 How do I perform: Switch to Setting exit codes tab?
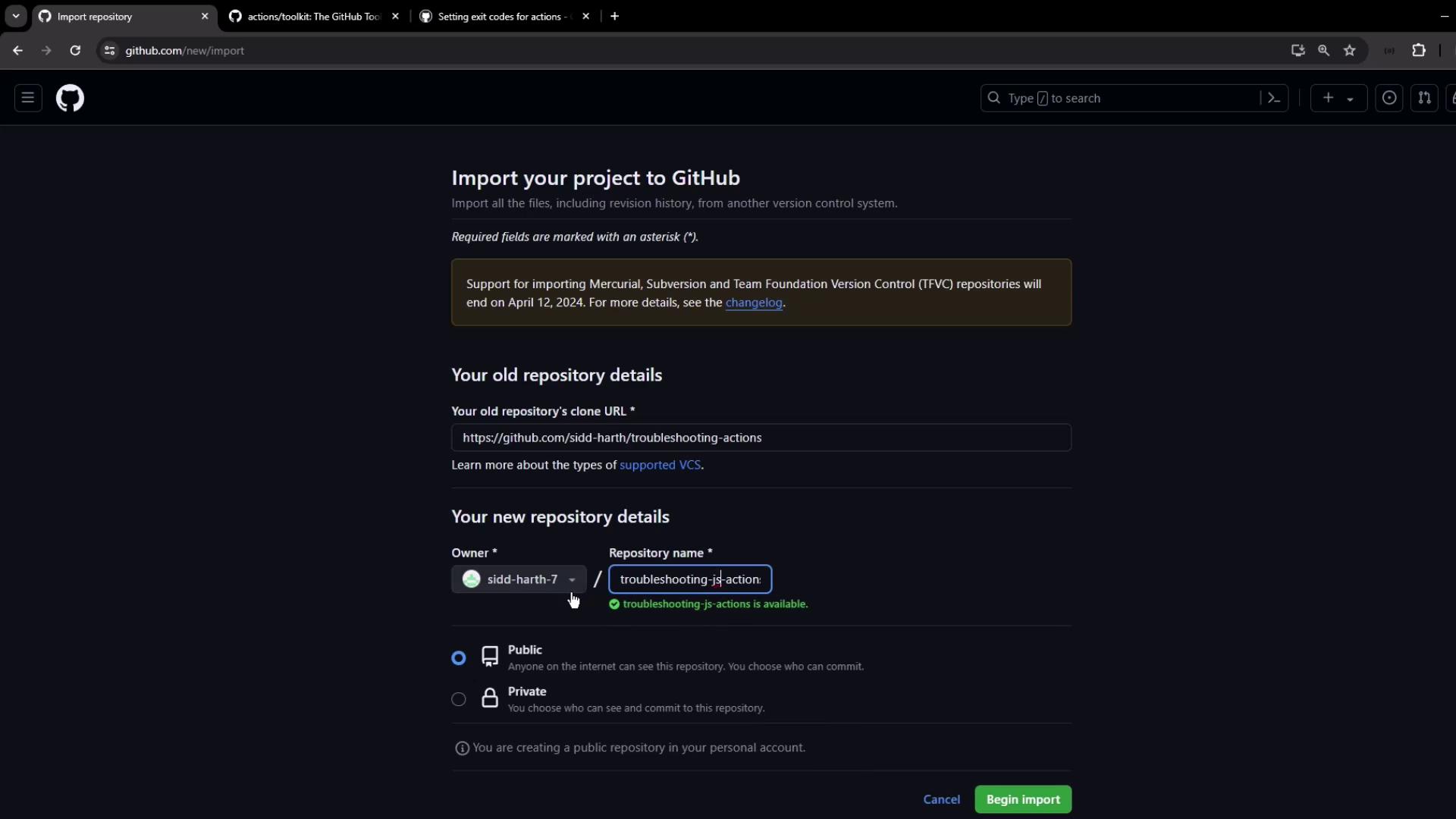click(x=500, y=16)
